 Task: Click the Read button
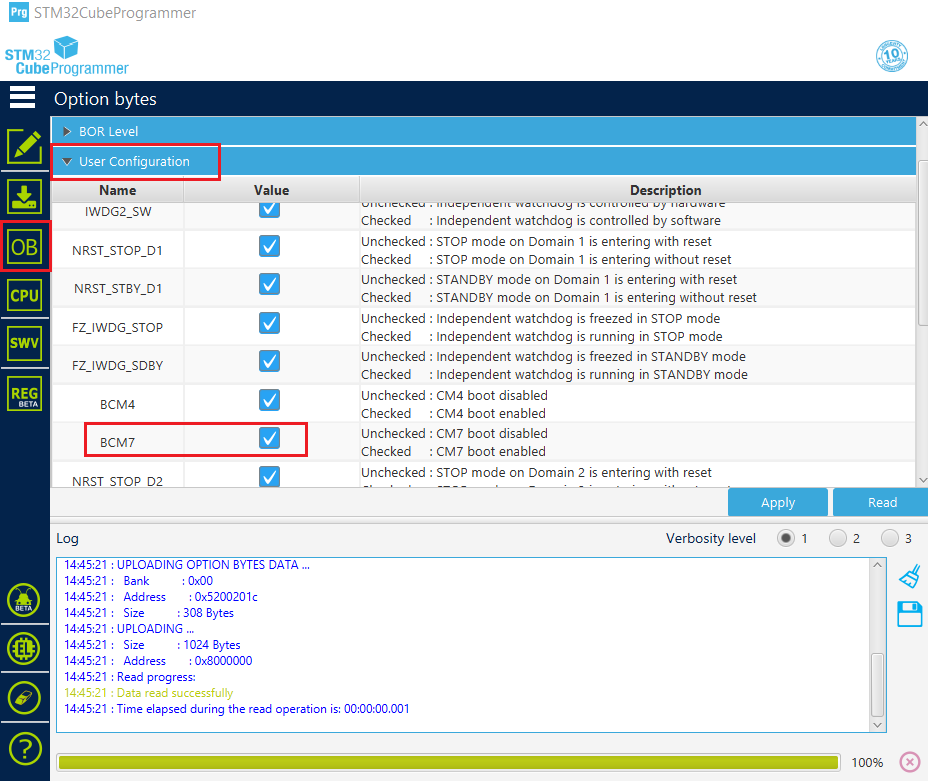pyautogui.click(x=882, y=502)
